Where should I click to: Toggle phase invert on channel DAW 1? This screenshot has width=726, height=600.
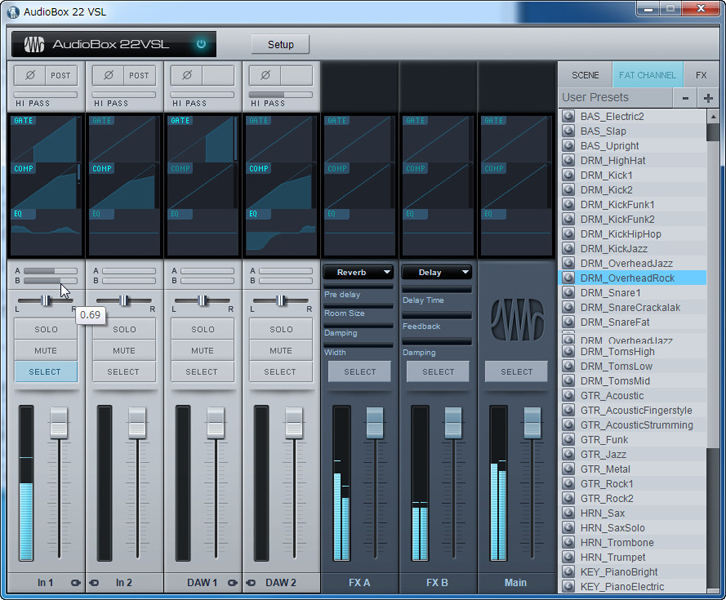coord(187,75)
